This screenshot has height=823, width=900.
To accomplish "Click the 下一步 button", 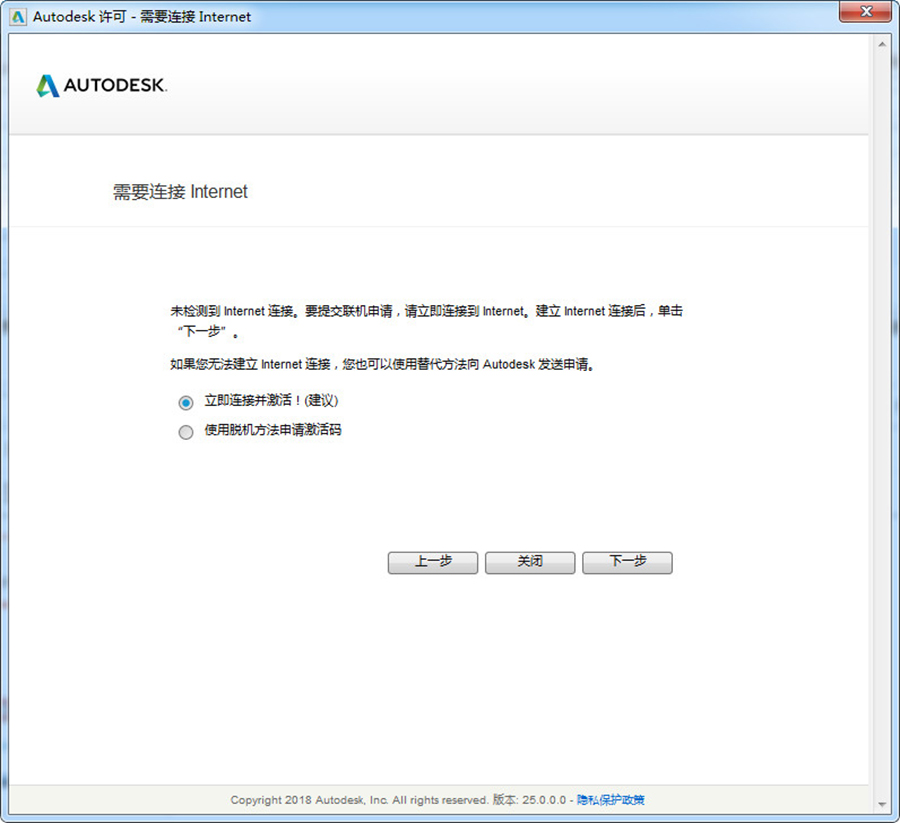I will click(627, 562).
